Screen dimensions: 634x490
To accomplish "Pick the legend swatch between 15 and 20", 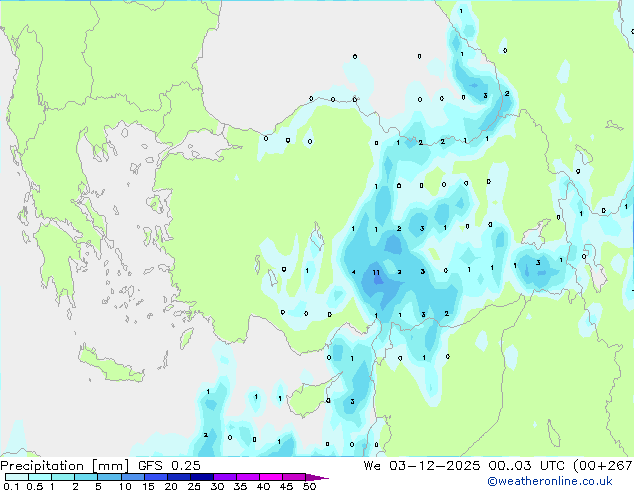I will pyautogui.click(x=156, y=477).
